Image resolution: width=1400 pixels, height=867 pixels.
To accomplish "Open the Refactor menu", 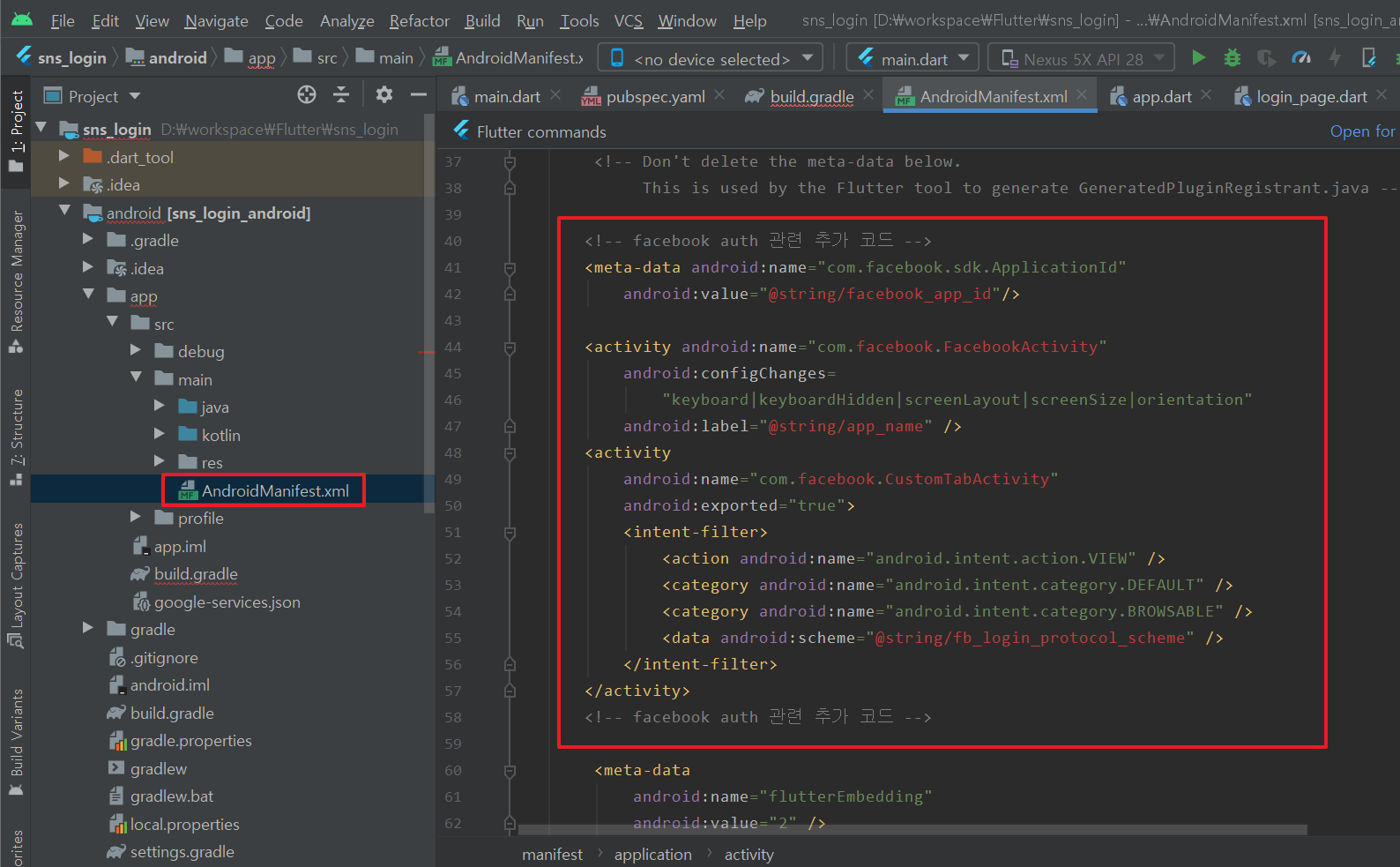I will (419, 20).
